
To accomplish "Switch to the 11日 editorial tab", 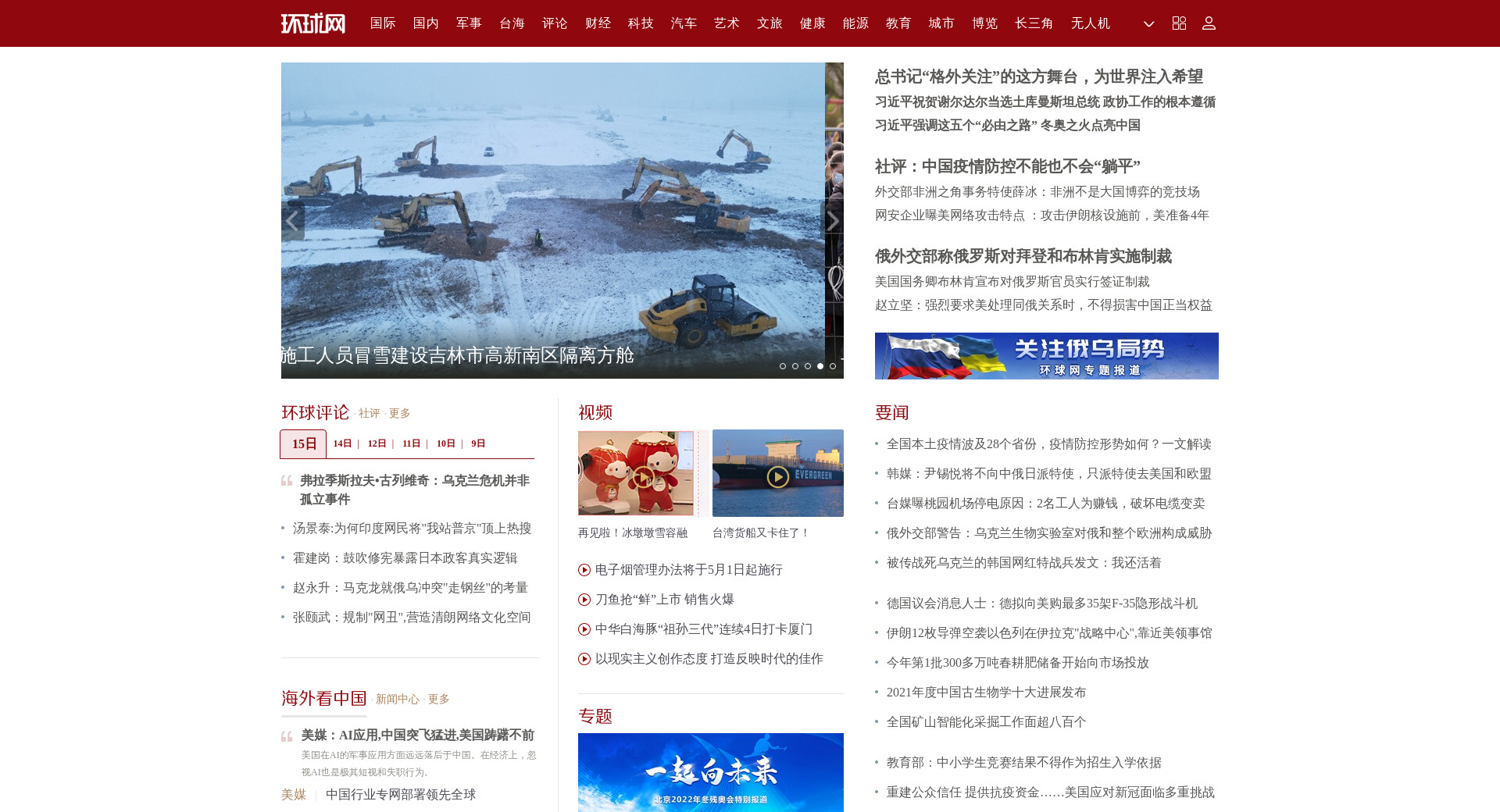I will pyautogui.click(x=412, y=443).
